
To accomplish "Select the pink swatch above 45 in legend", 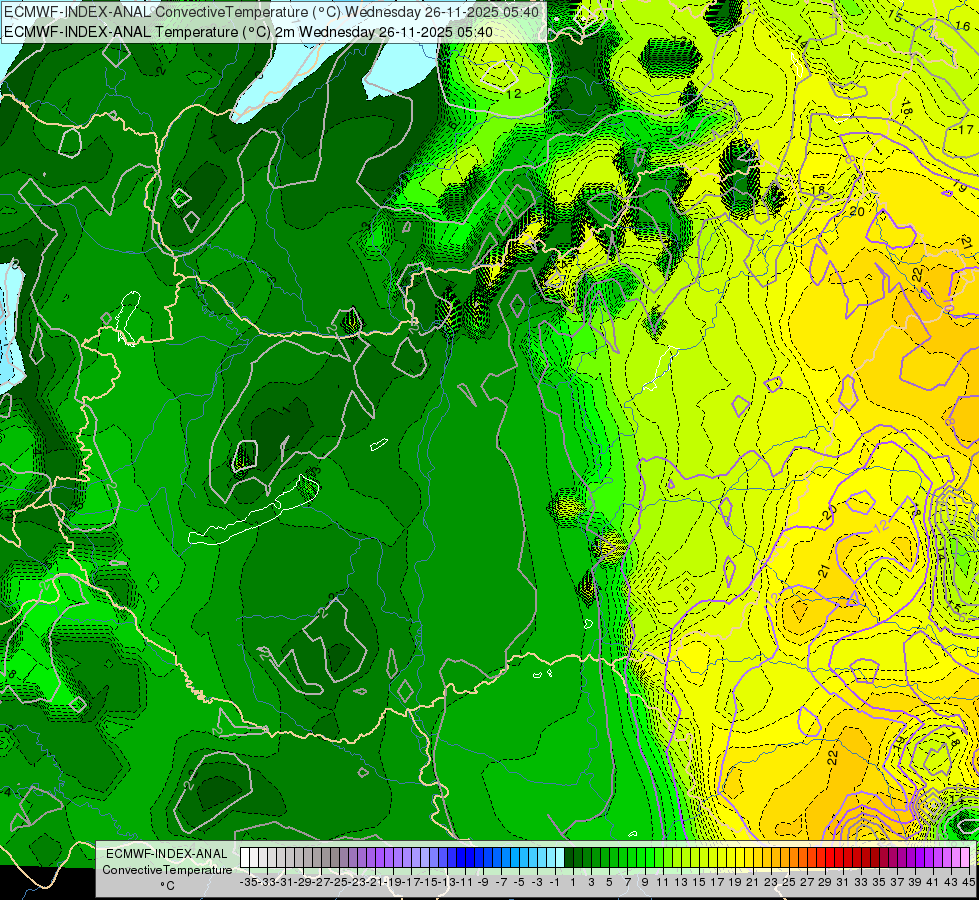I will pos(965,857).
